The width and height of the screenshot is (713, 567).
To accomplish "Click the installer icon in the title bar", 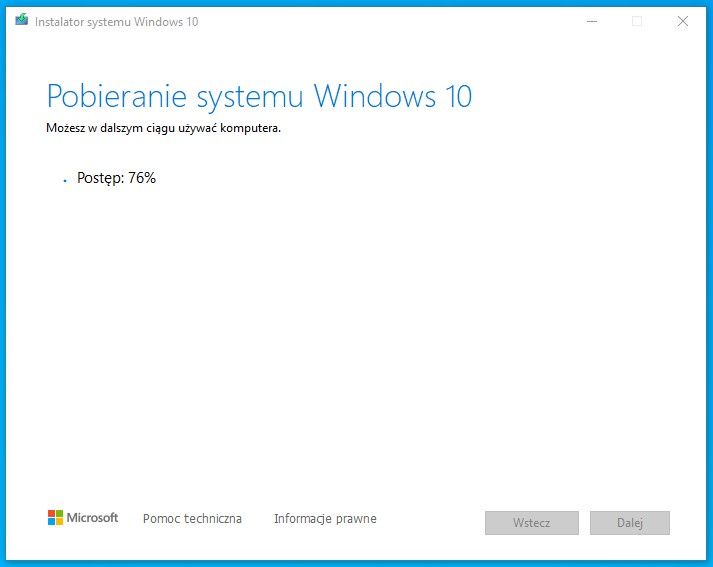I will (x=21, y=20).
